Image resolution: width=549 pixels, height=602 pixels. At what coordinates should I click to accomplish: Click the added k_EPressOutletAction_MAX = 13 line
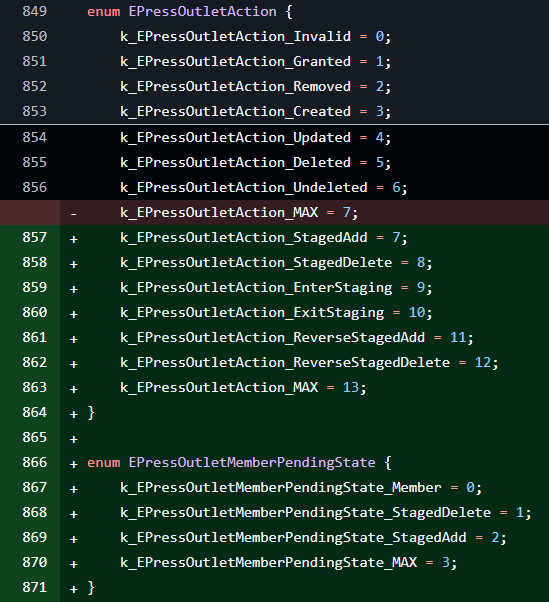pos(274,387)
